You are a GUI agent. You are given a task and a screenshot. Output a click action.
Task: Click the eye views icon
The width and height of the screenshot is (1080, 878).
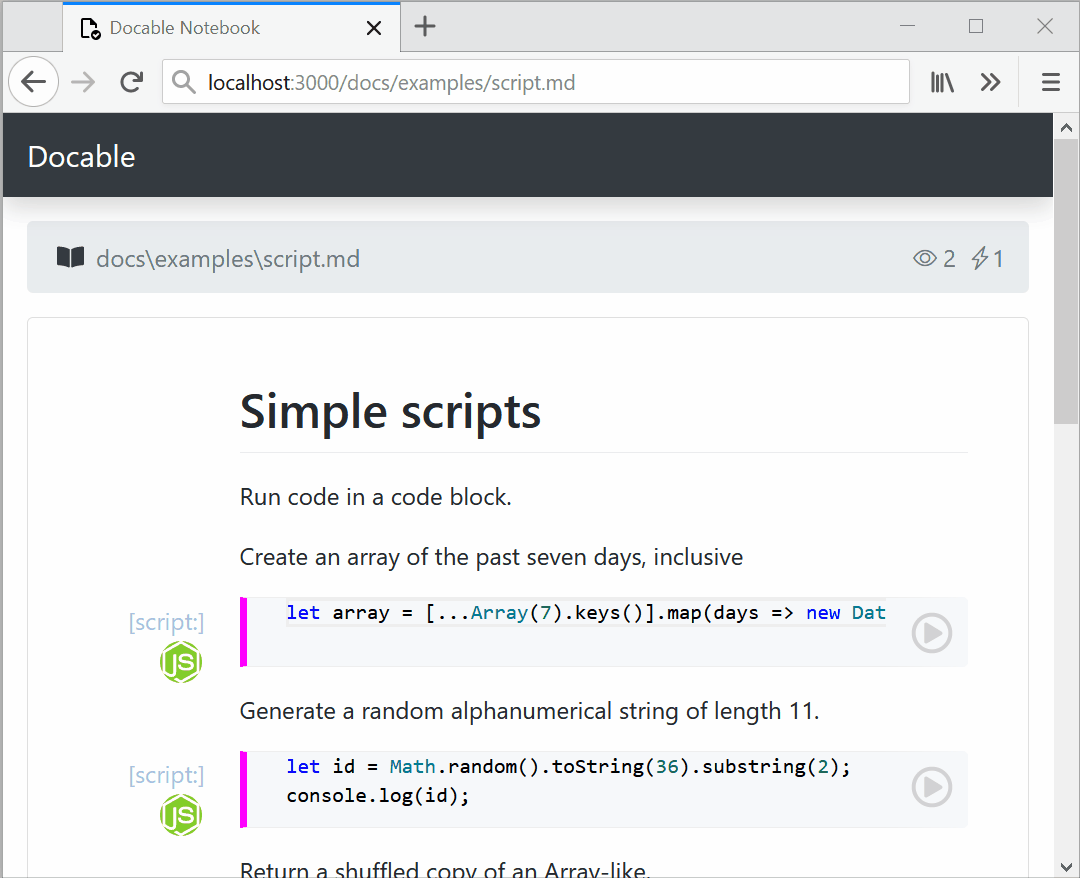(x=925, y=259)
